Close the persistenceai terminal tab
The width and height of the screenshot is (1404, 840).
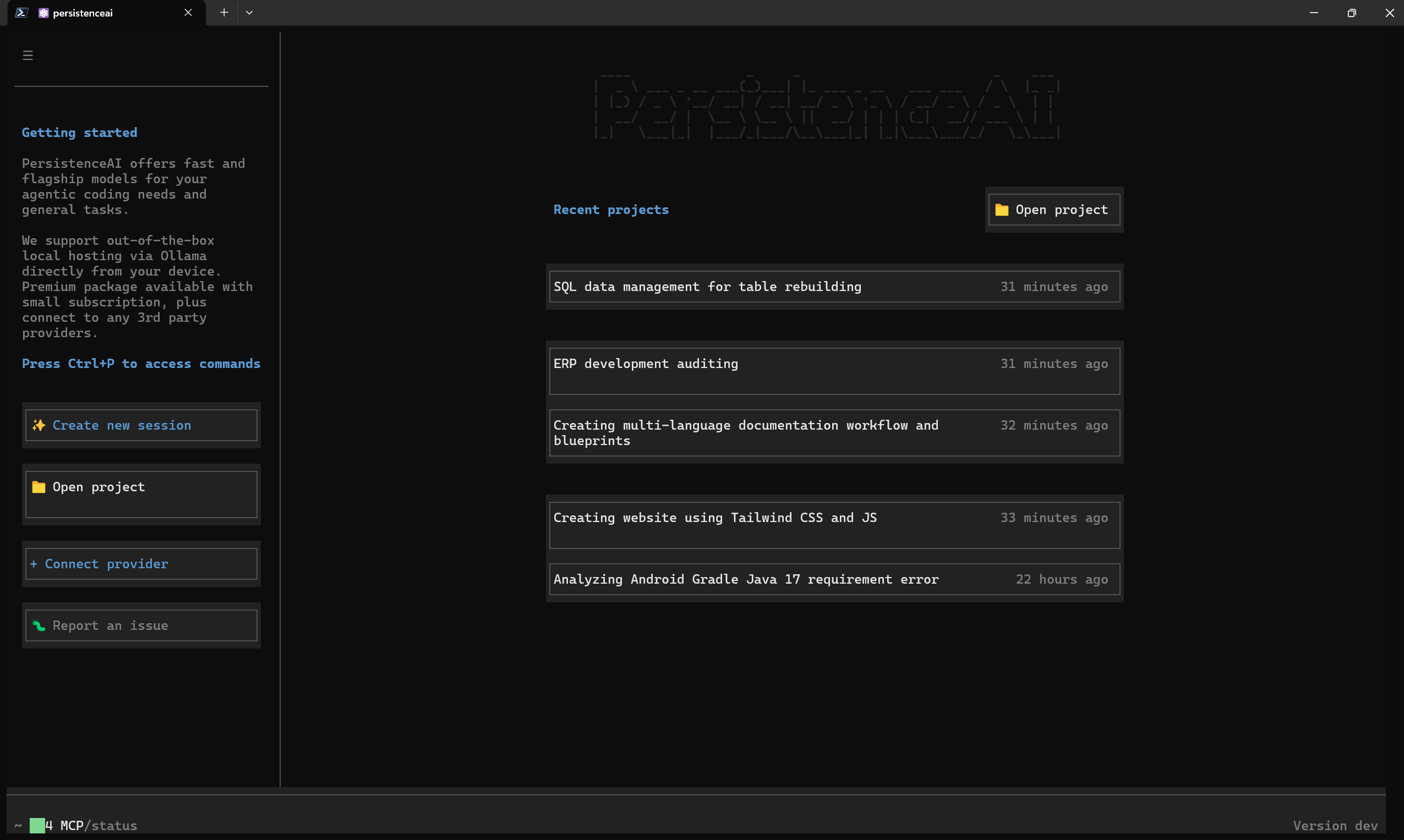(x=188, y=13)
